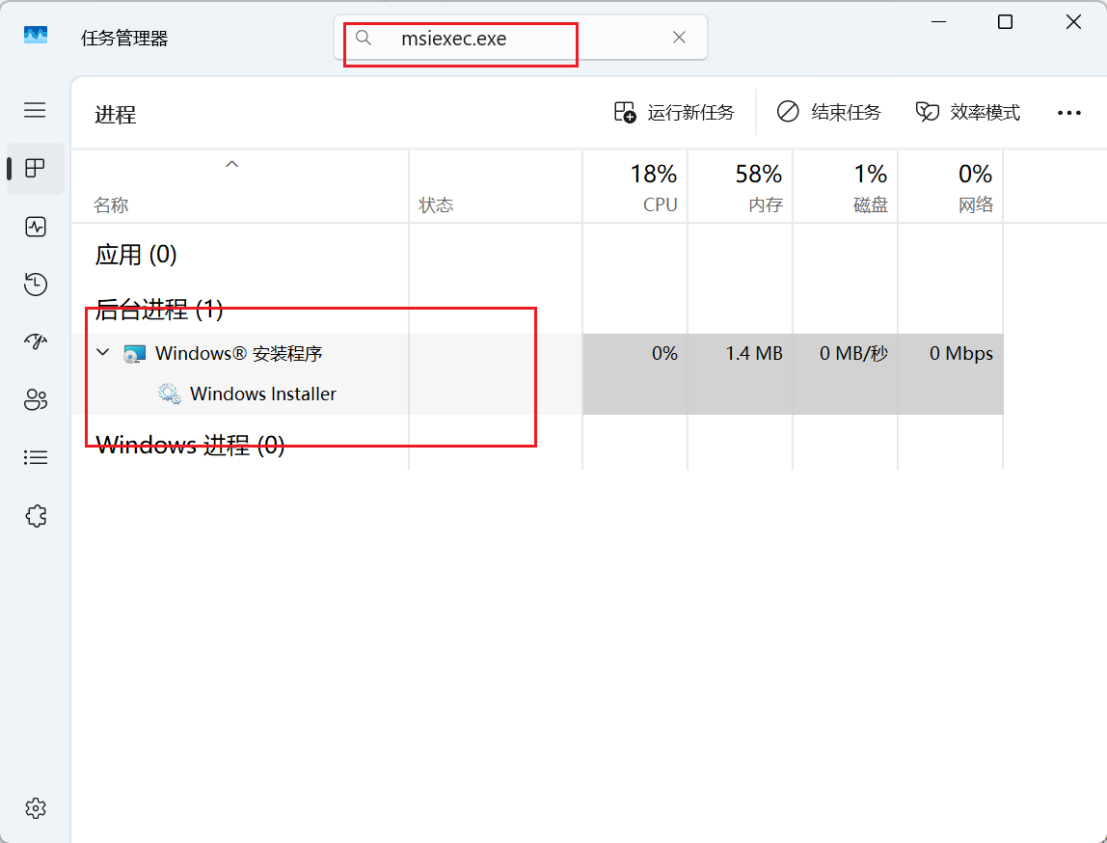Click the 进程 page title
The width and height of the screenshot is (1107, 843).
coord(115,114)
